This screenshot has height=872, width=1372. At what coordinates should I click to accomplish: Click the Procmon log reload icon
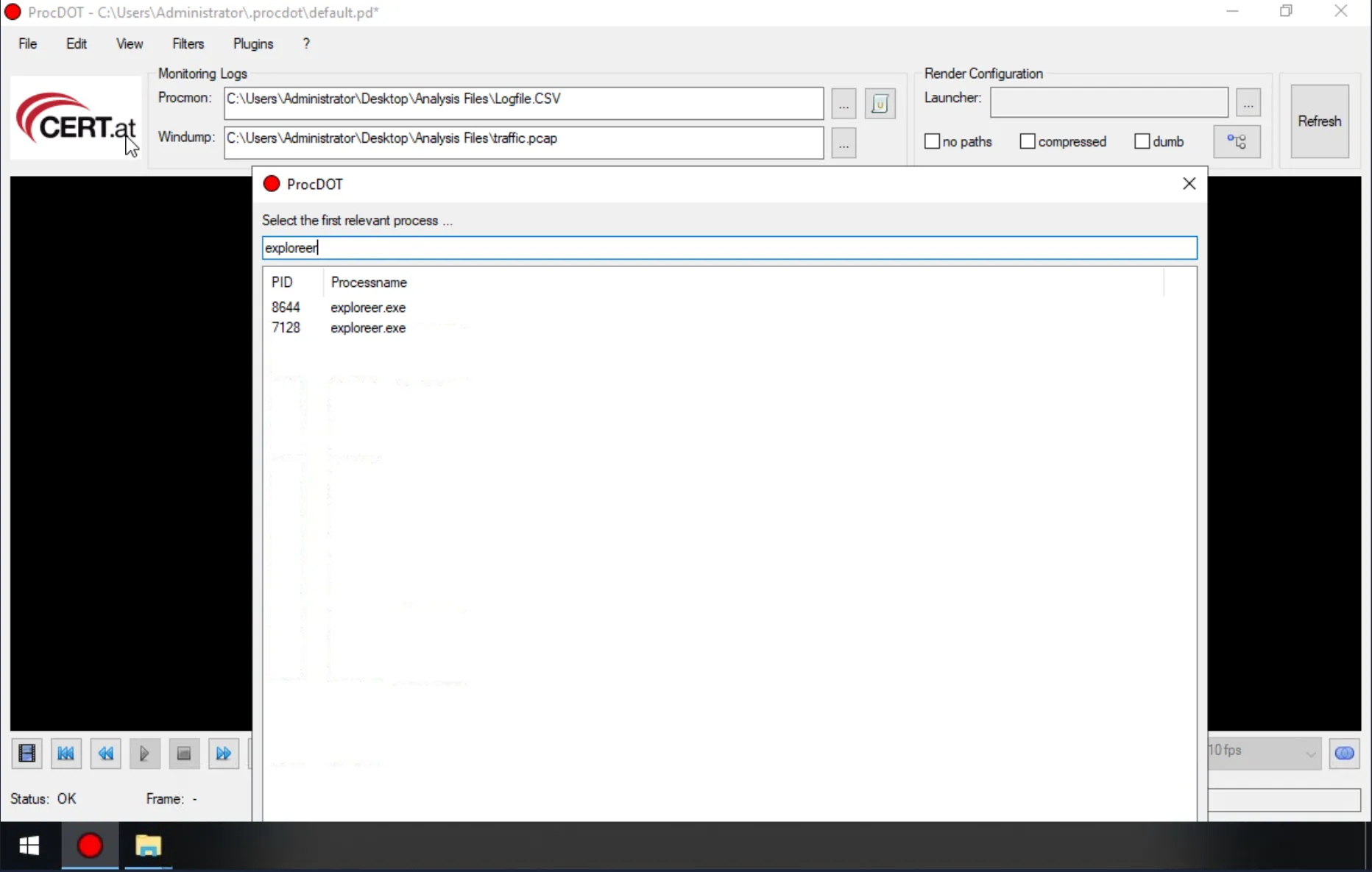880,104
